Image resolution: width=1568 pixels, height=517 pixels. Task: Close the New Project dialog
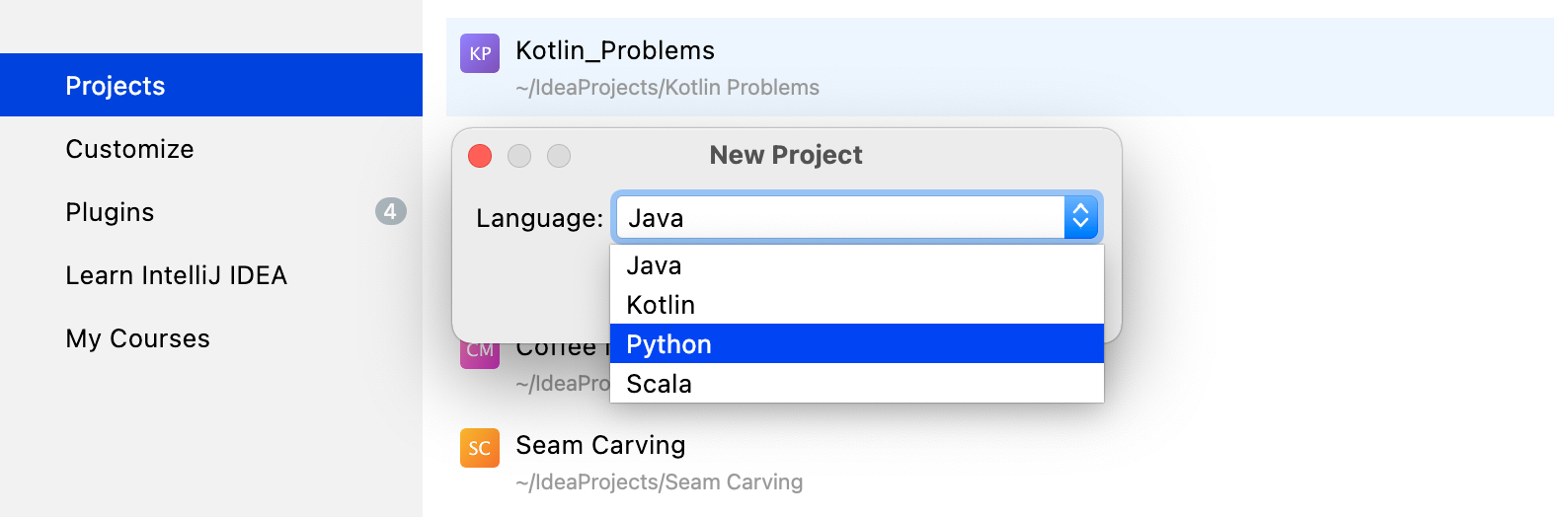click(x=480, y=156)
